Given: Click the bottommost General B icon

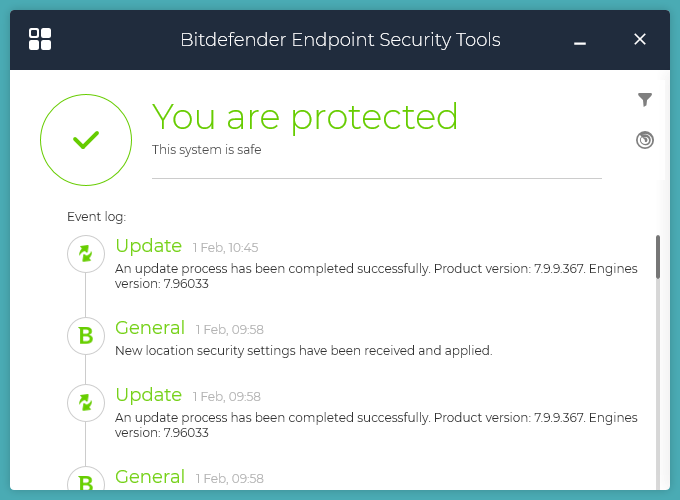Looking at the screenshot, I should tap(86, 483).
